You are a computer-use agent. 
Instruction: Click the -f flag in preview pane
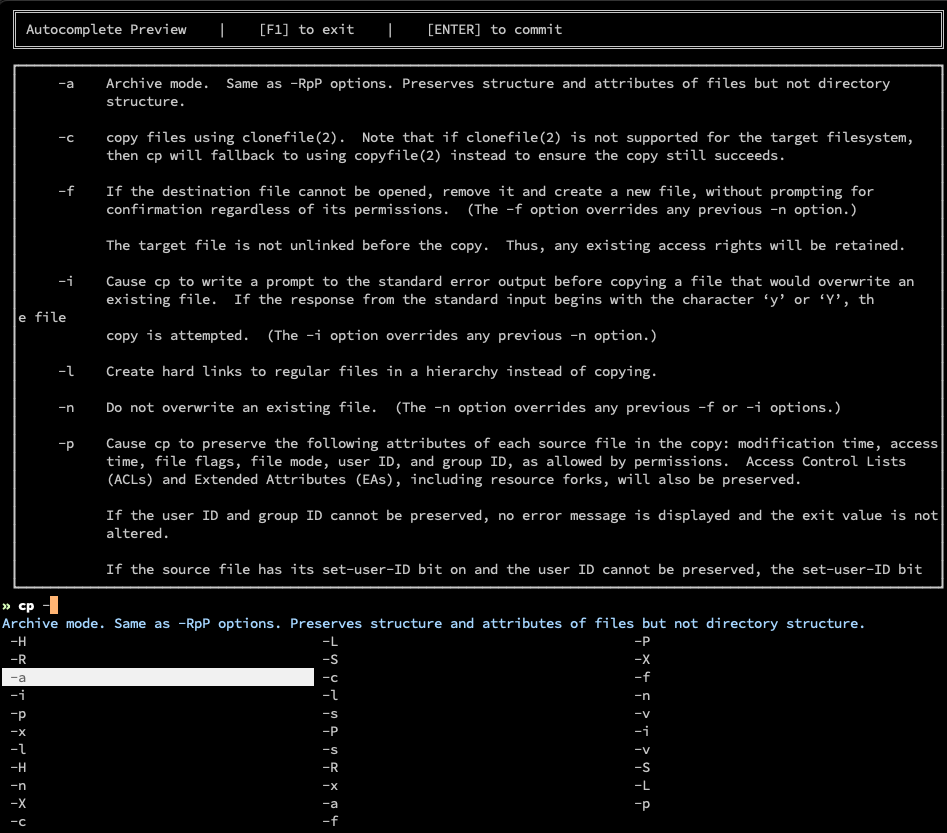pyautogui.click(x=66, y=192)
